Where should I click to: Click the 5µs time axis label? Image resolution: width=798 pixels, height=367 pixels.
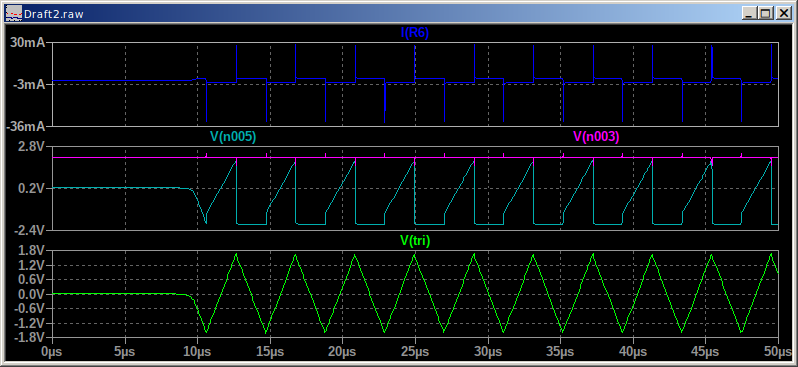click(x=125, y=352)
